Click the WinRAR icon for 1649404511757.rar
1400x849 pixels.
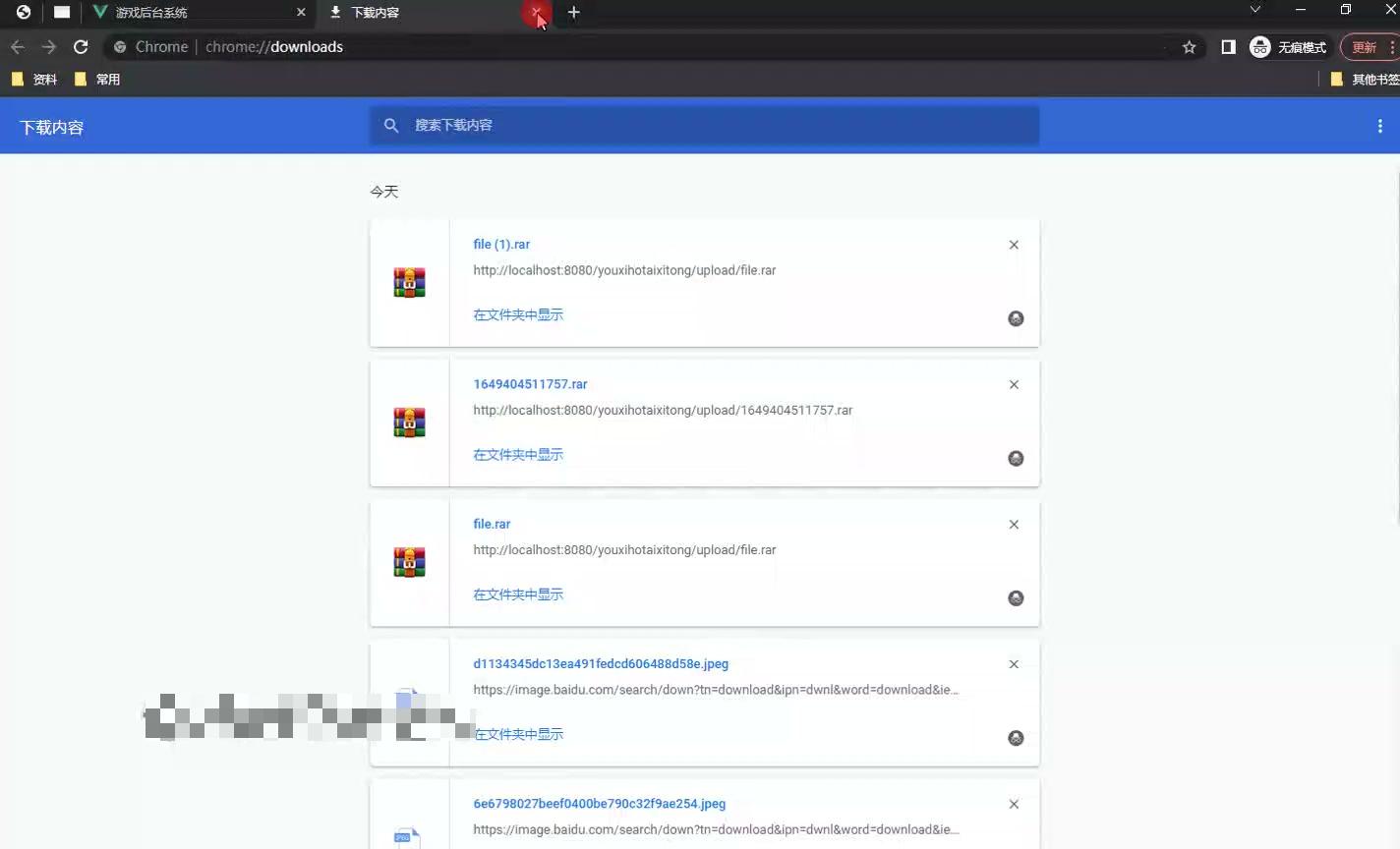coord(410,422)
